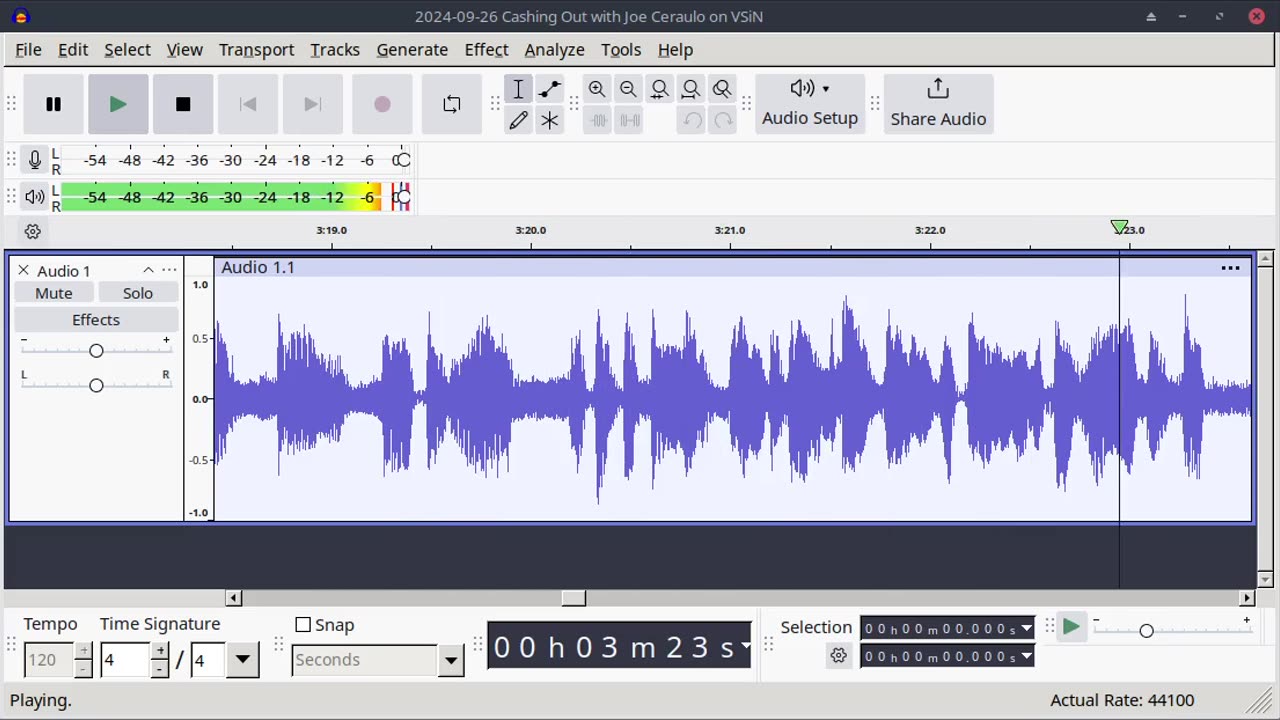Viewport: 1280px width, 720px height.
Task: Collapse the Audio 1 track
Action: (148, 270)
